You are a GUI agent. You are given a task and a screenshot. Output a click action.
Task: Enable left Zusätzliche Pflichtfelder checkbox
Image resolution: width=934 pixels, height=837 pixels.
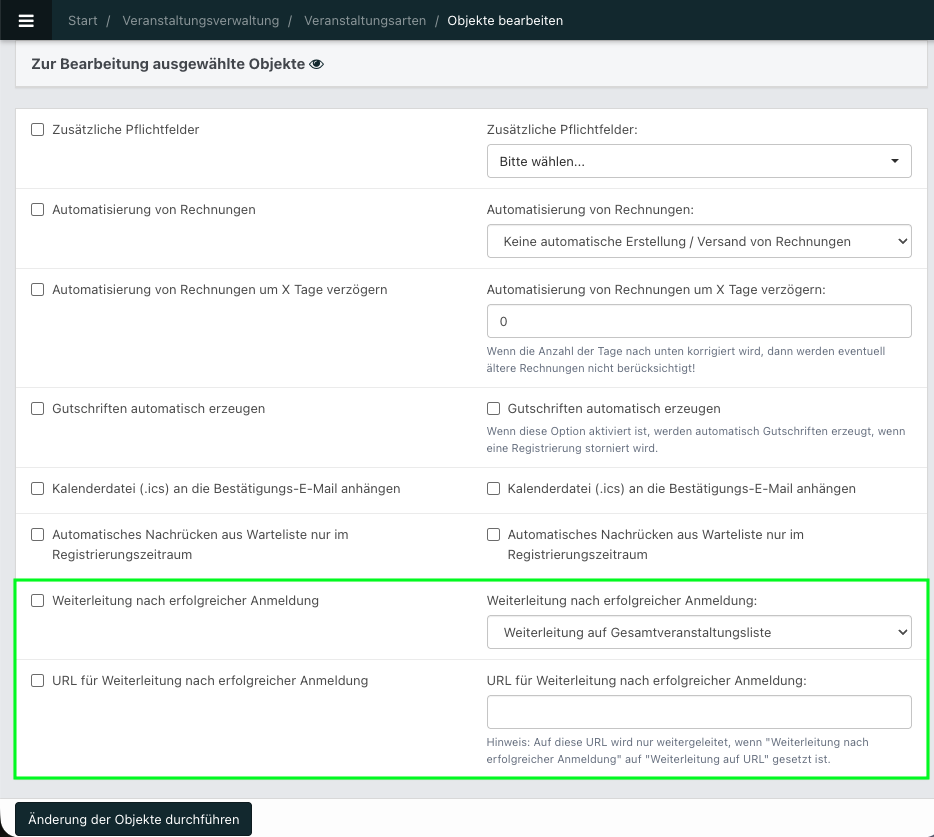(x=38, y=130)
